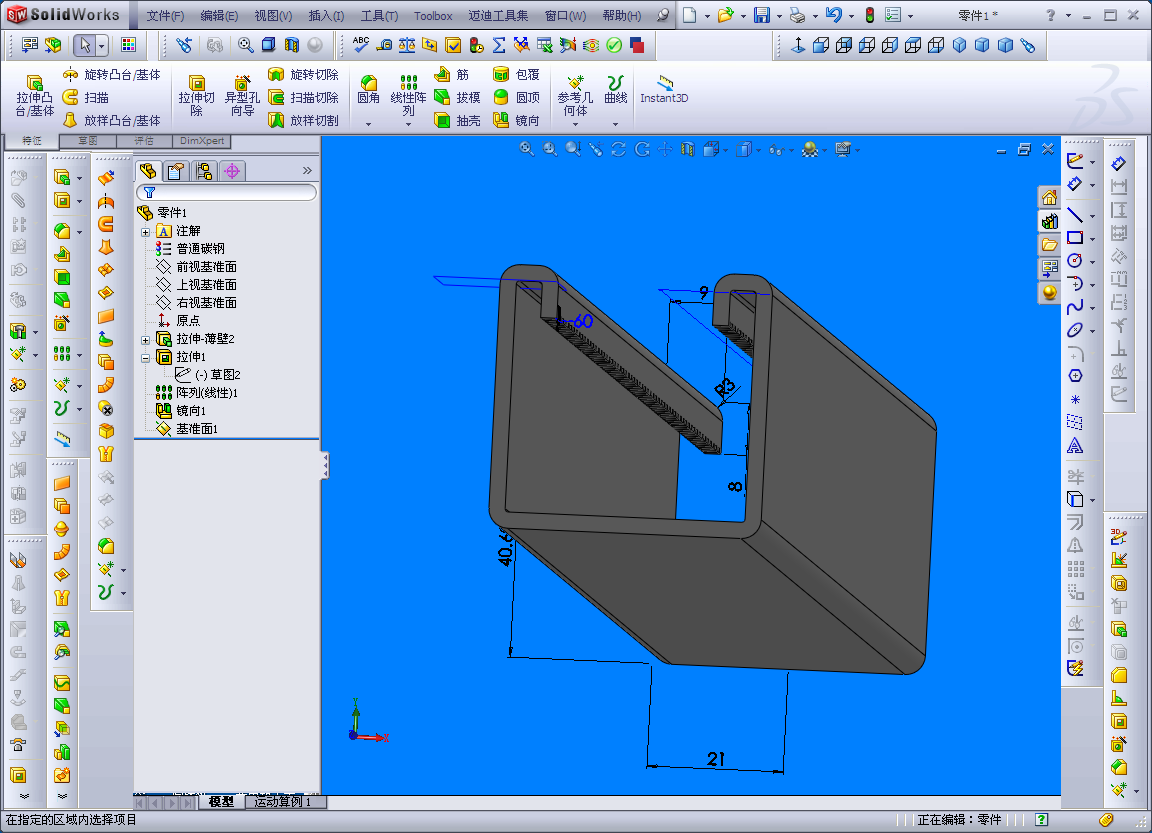Open the Curves (曲线) dropdown arrow

(x=616, y=124)
